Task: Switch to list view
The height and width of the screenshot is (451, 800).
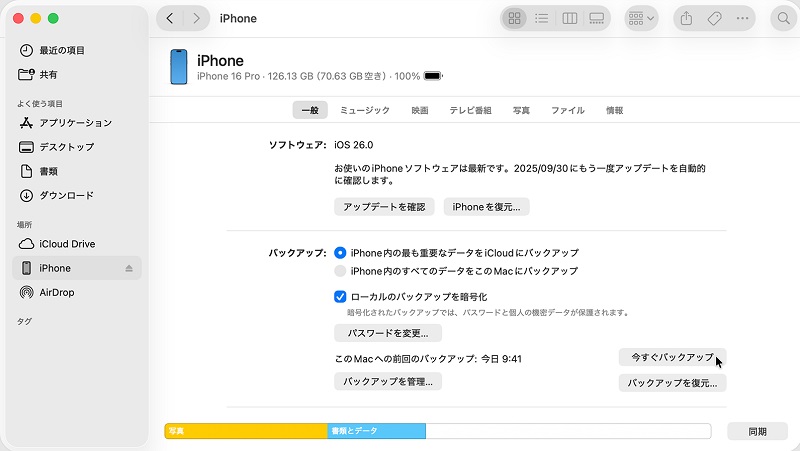Action: pos(541,19)
